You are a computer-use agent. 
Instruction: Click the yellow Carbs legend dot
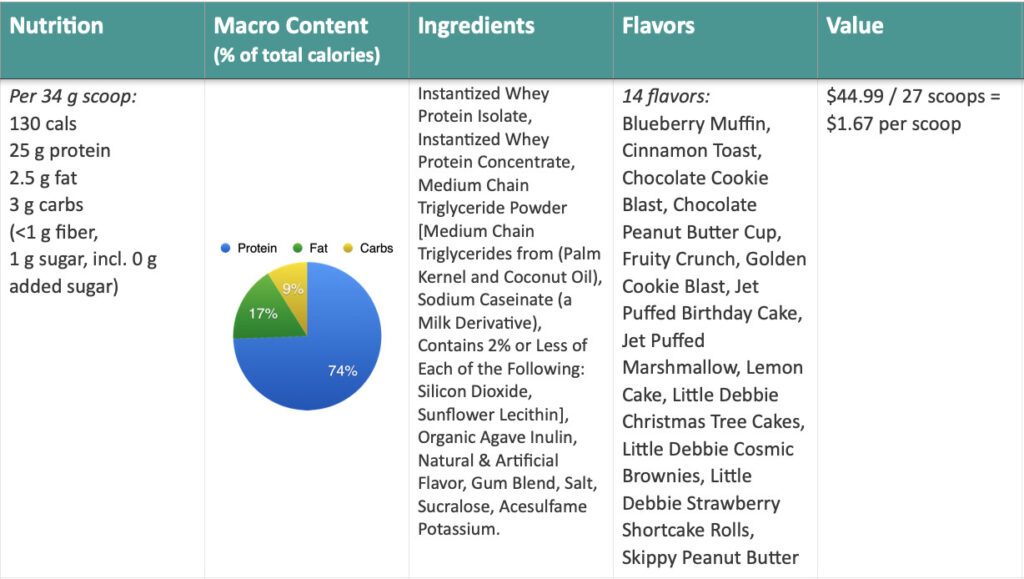[x=348, y=248]
